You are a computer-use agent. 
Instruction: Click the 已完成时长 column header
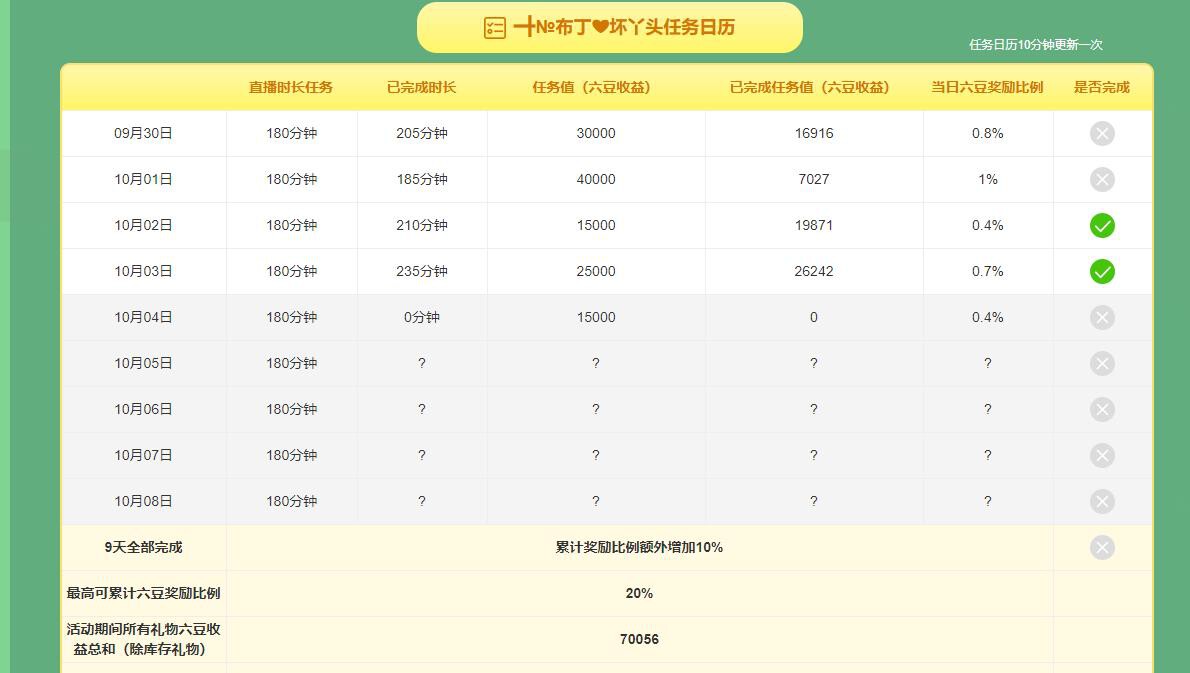click(x=421, y=87)
